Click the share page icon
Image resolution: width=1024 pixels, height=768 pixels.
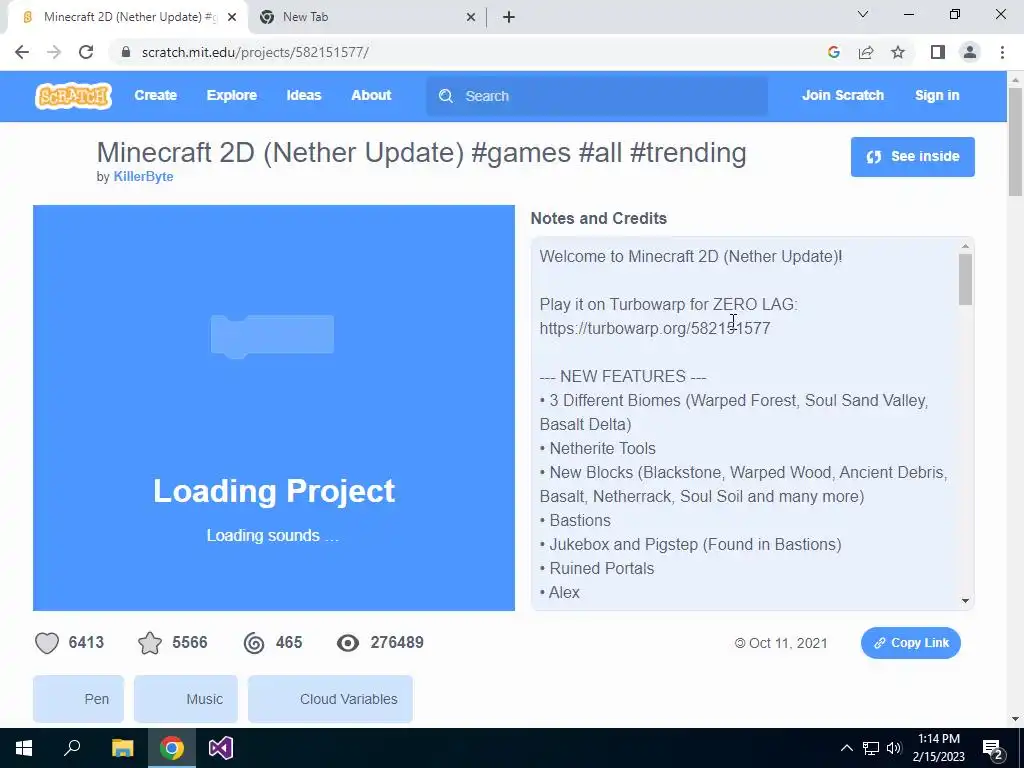[866, 52]
